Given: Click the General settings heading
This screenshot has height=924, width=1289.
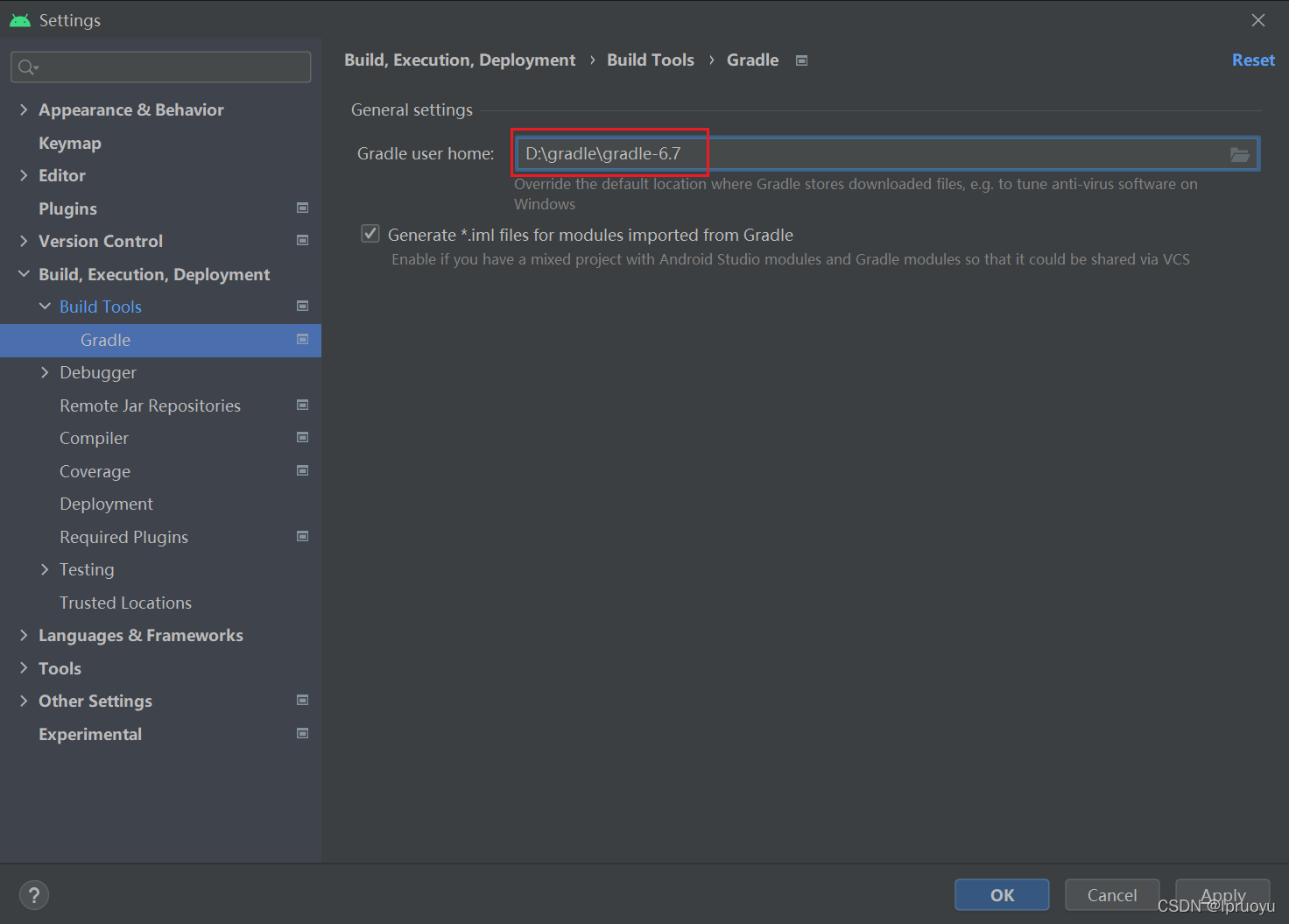Looking at the screenshot, I should click(x=412, y=109).
